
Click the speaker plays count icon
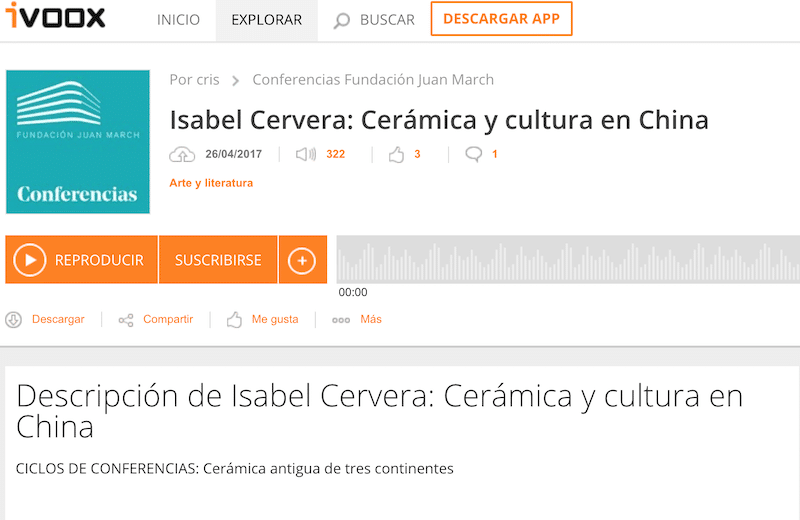pos(305,154)
